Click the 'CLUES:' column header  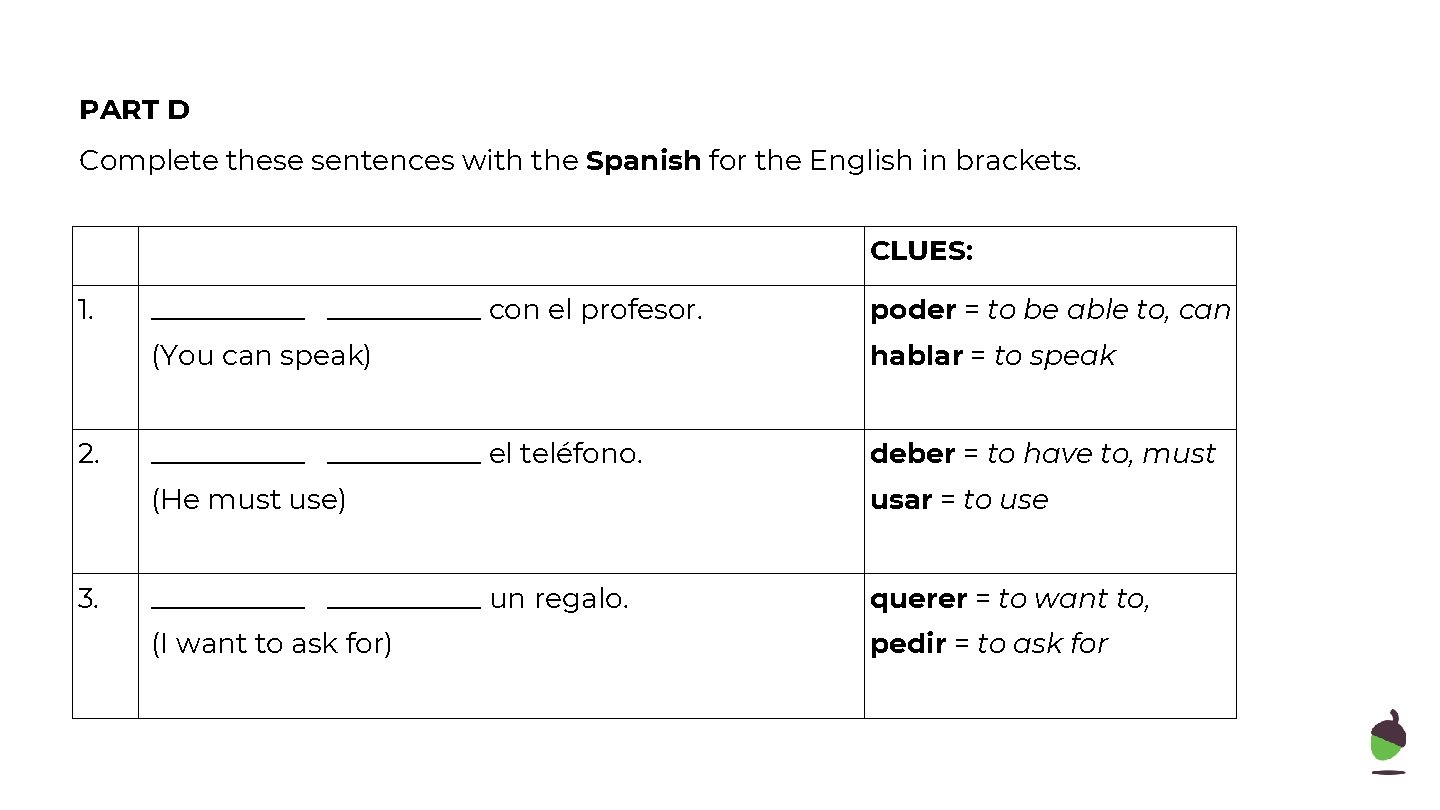pyautogui.click(x=921, y=251)
